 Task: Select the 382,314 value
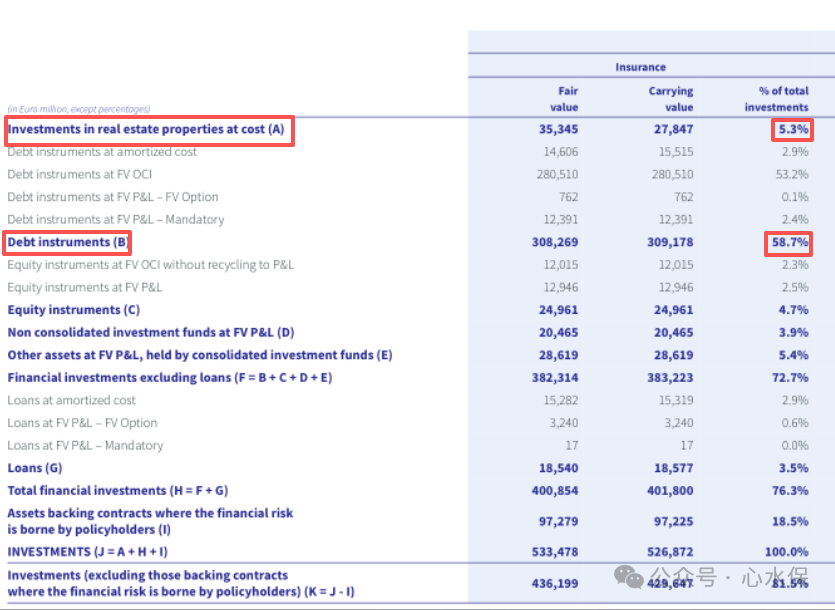[555, 378]
